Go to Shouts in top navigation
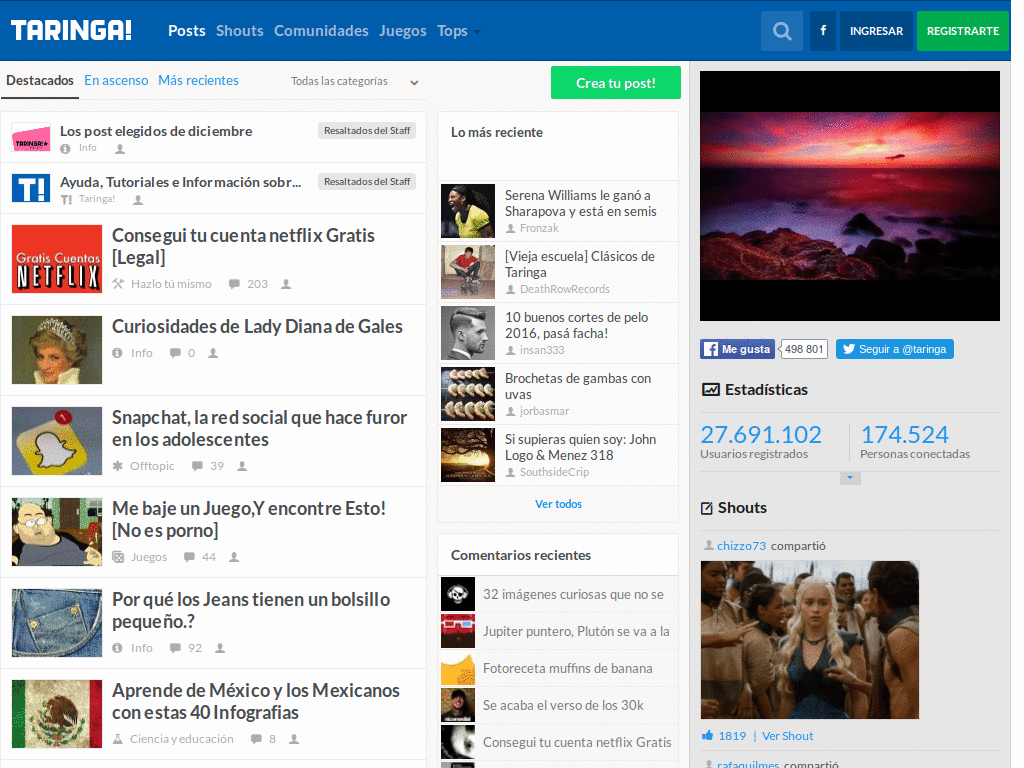This screenshot has width=1024, height=768. click(240, 31)
